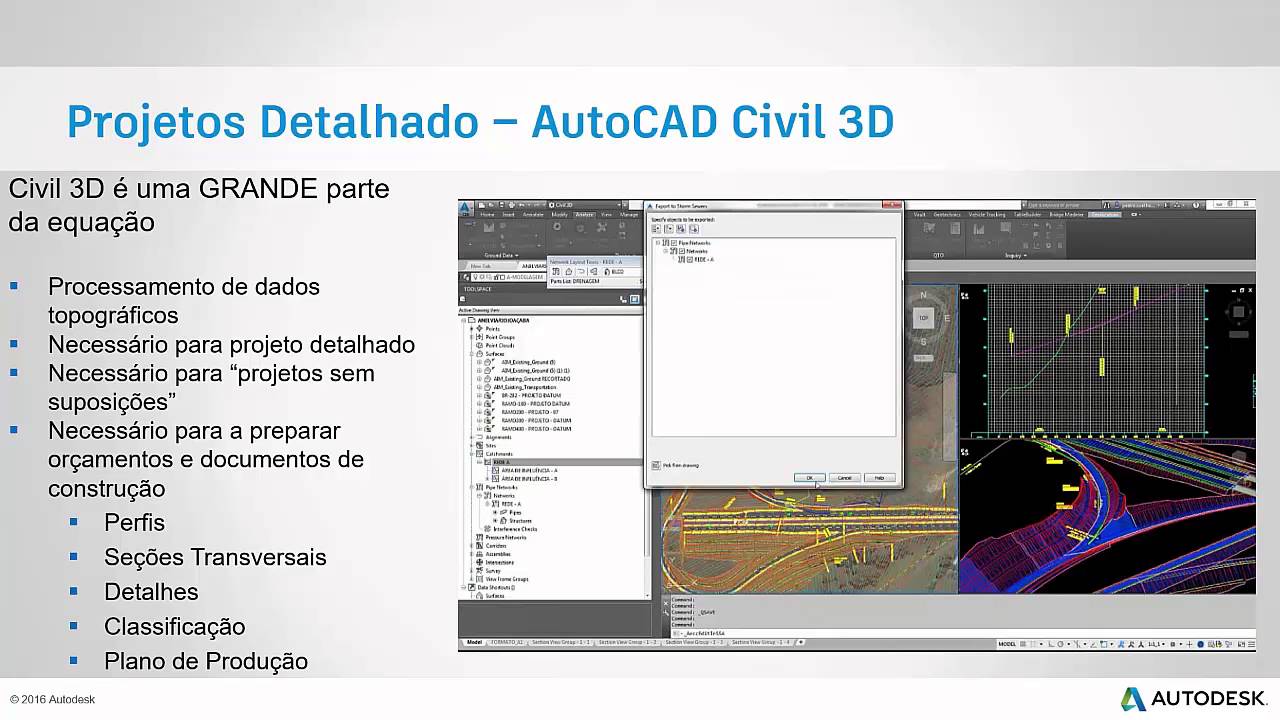The height and width of the screenshot is (720, 1280).
Task: Open the Geotechnics ribbon tab
Action: [x=946, y=214]
